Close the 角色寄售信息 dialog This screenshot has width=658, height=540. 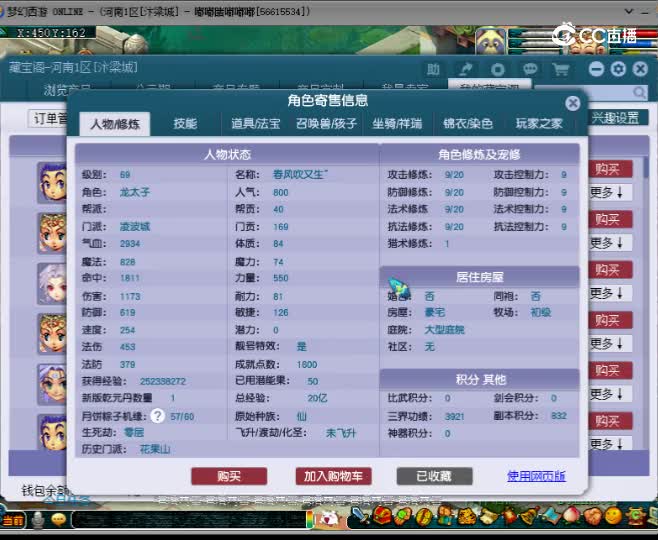tap(572, 103)
